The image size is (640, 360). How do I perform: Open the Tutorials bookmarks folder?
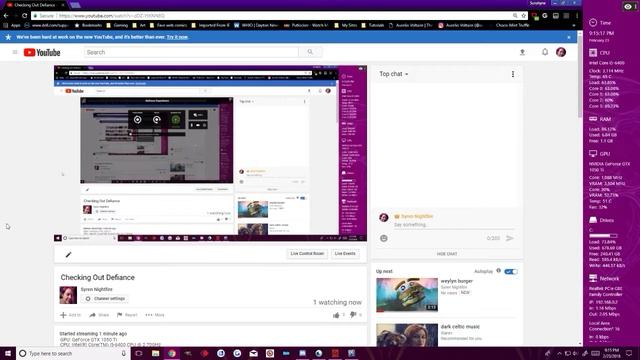[373, 25]
